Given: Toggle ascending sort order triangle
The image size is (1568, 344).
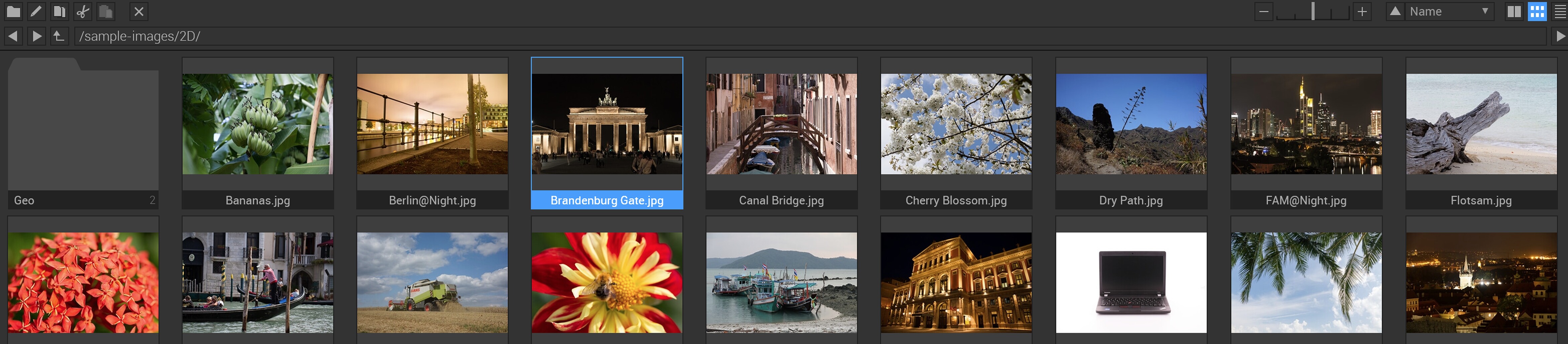Looking at the screenshot, I should [x=1395, y=12].
